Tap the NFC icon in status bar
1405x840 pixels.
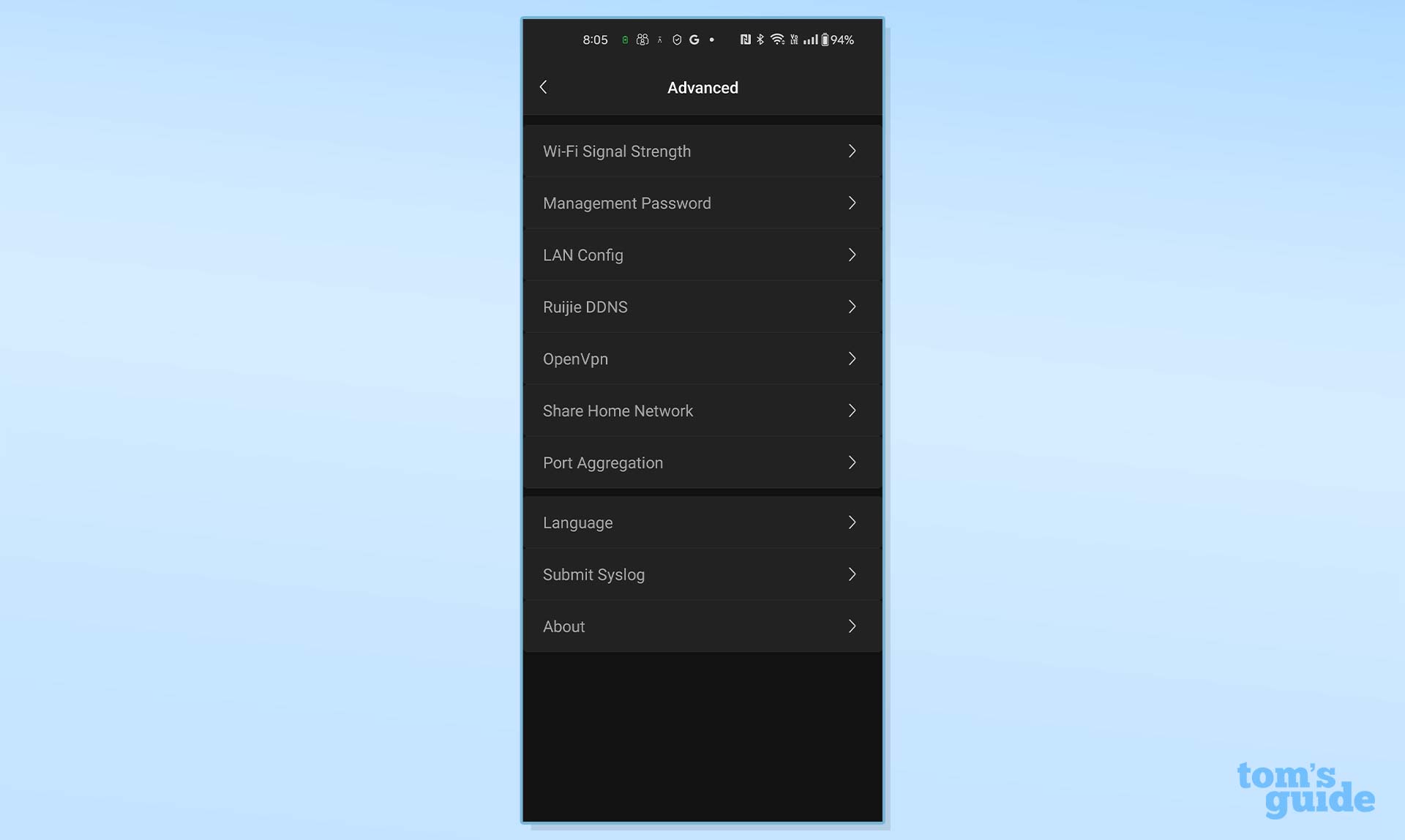[x=745, y=40]
